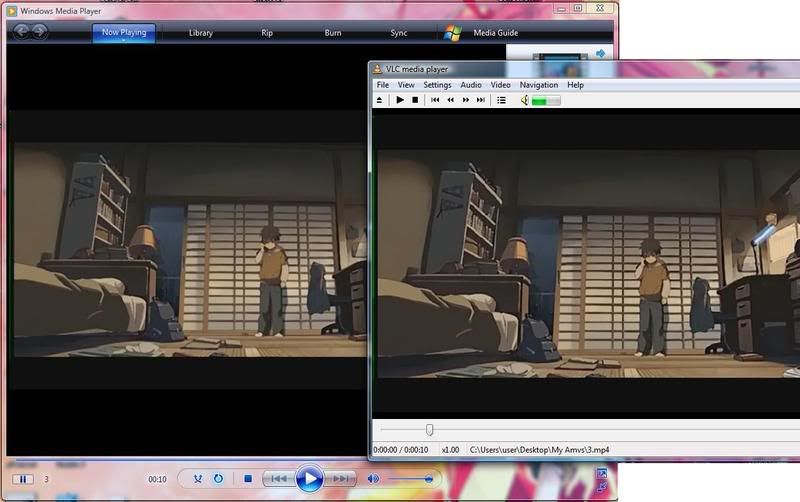The image size is (800, 502).
Task: Switch Media Player to full screen view
Action: [x=602, y=473]
